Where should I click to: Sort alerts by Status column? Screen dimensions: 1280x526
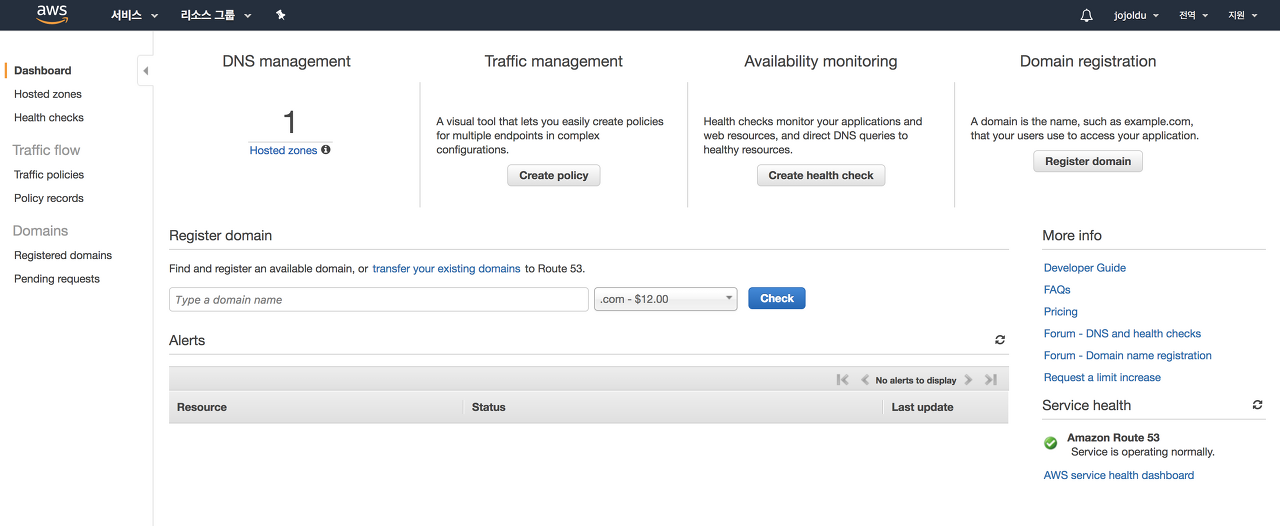point(489,407)
